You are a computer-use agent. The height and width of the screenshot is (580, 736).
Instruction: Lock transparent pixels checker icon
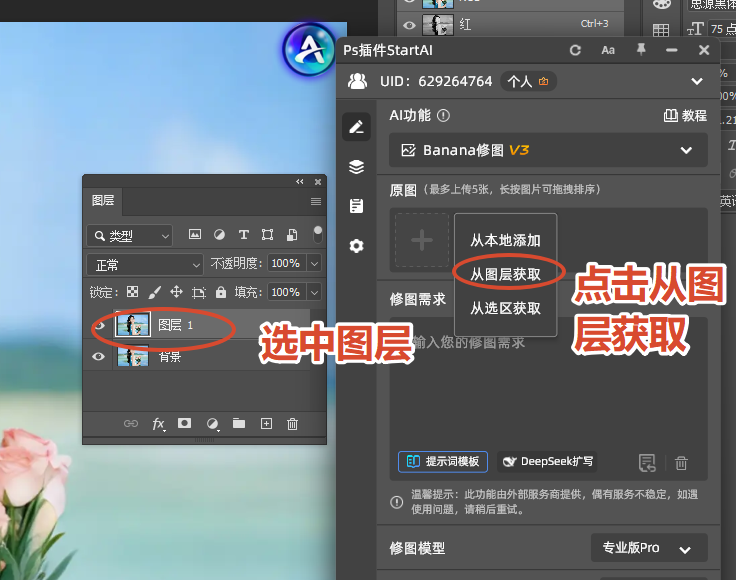[x=133, y=292]
